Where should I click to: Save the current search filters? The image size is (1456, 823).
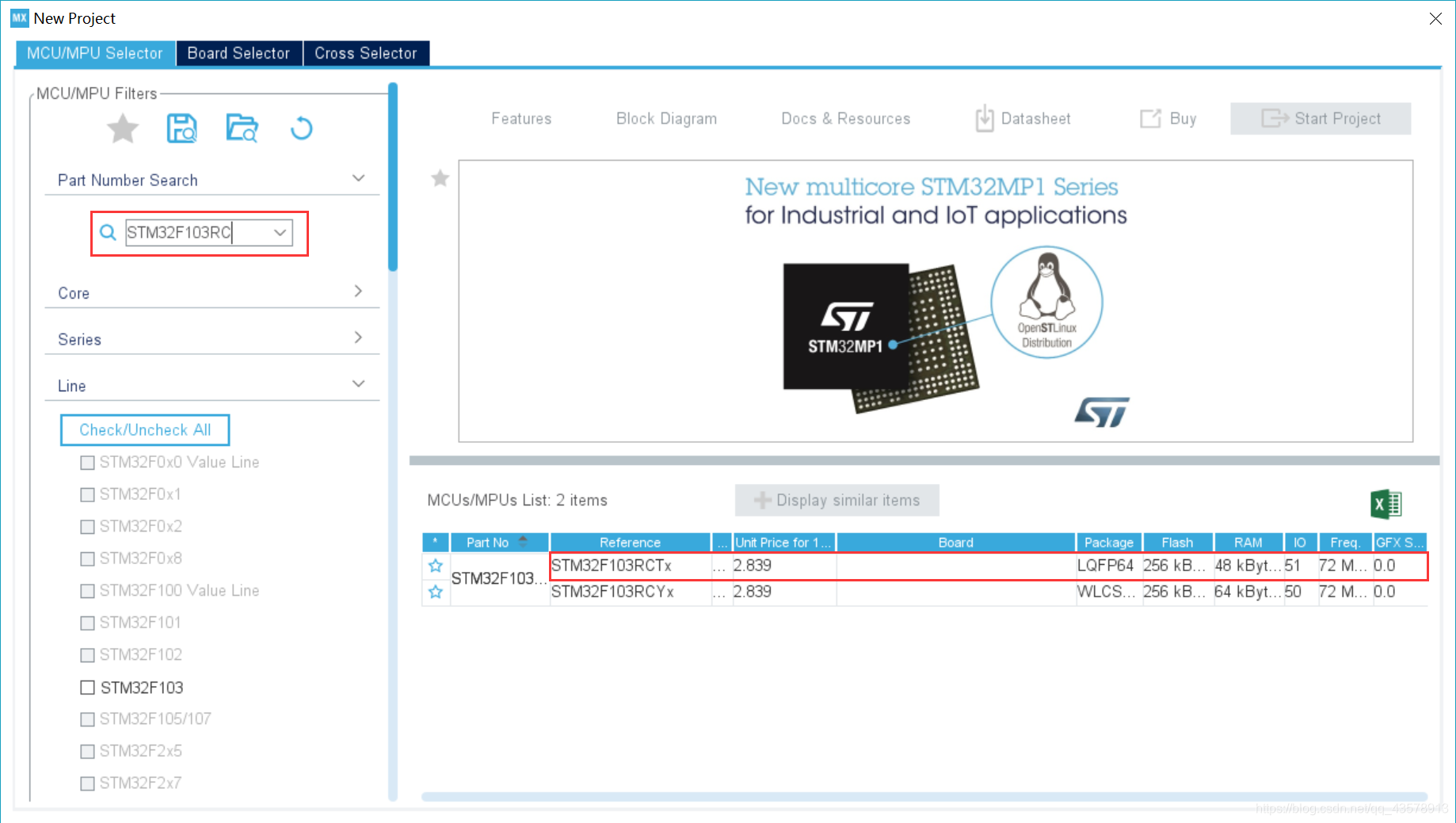182,128
